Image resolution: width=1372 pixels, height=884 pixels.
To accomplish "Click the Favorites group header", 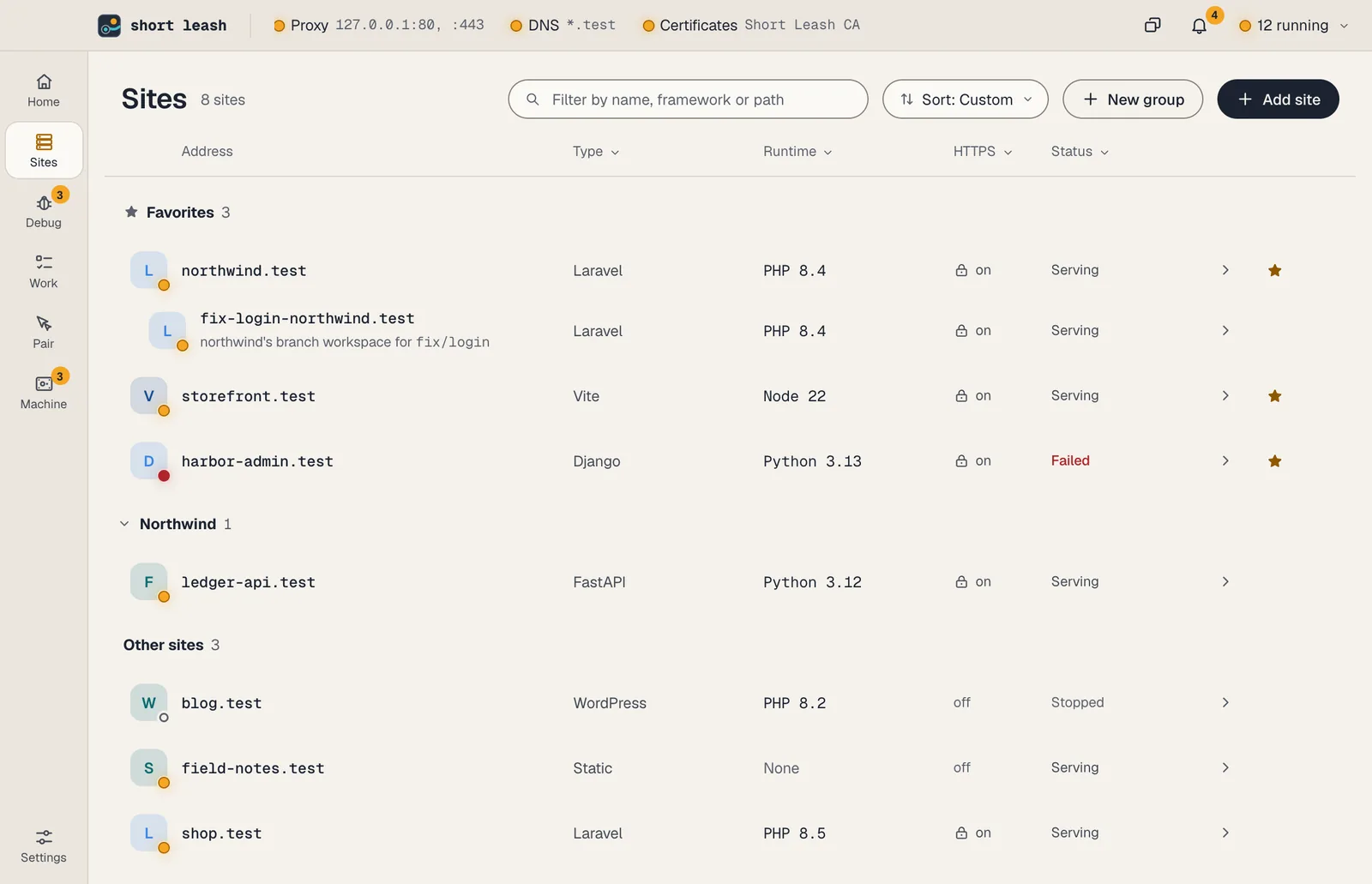I will (178, 213).
